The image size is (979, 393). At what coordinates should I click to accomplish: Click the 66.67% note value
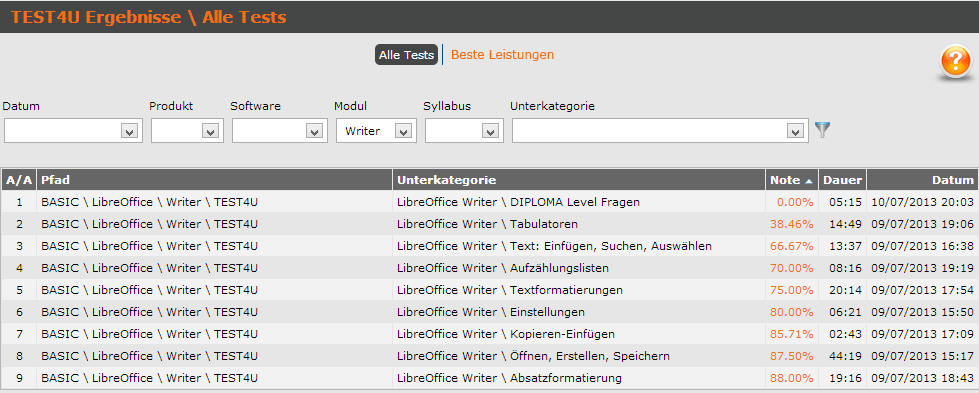(792, 246)
